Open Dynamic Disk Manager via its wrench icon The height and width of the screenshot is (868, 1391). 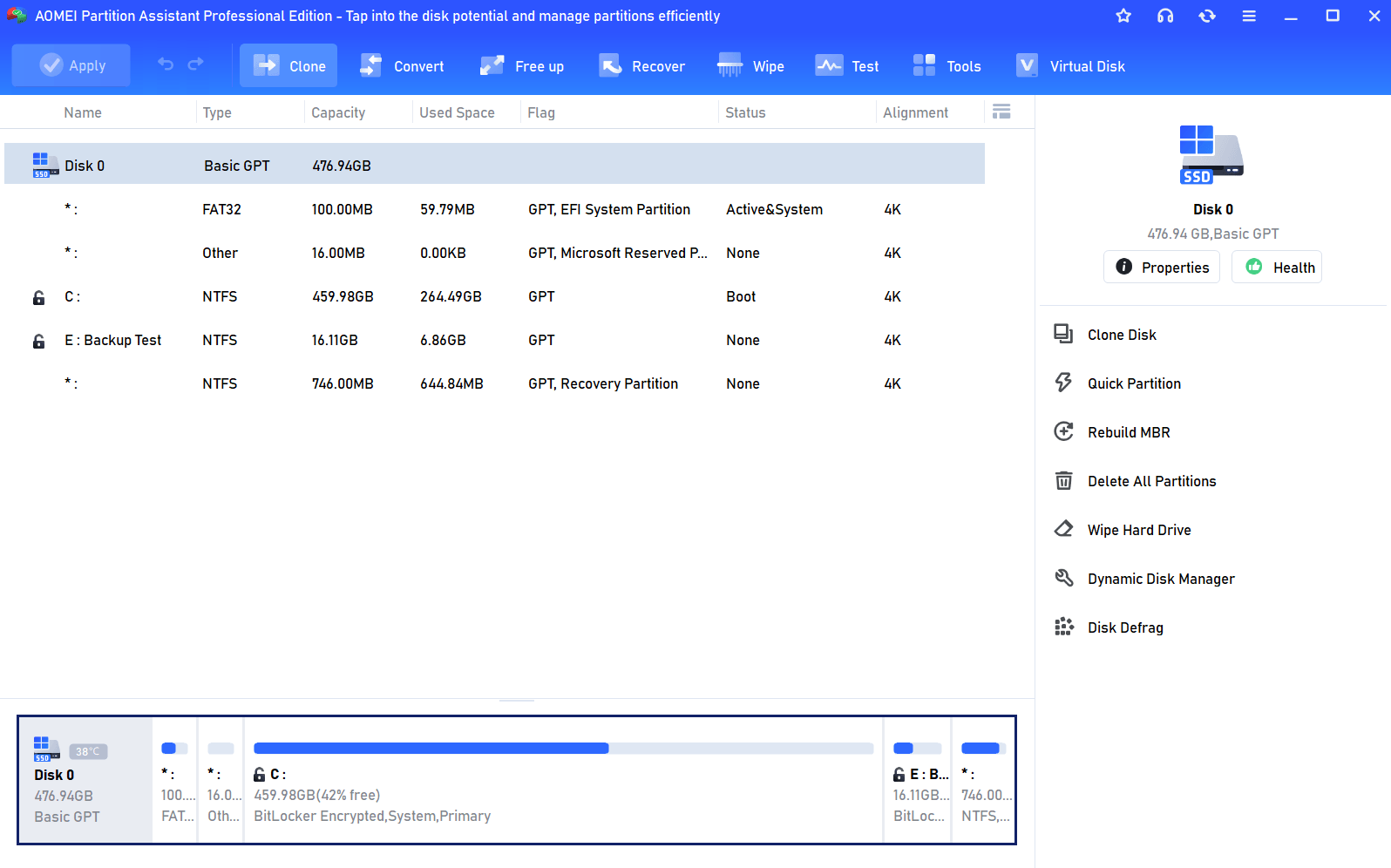point(1063,579)
